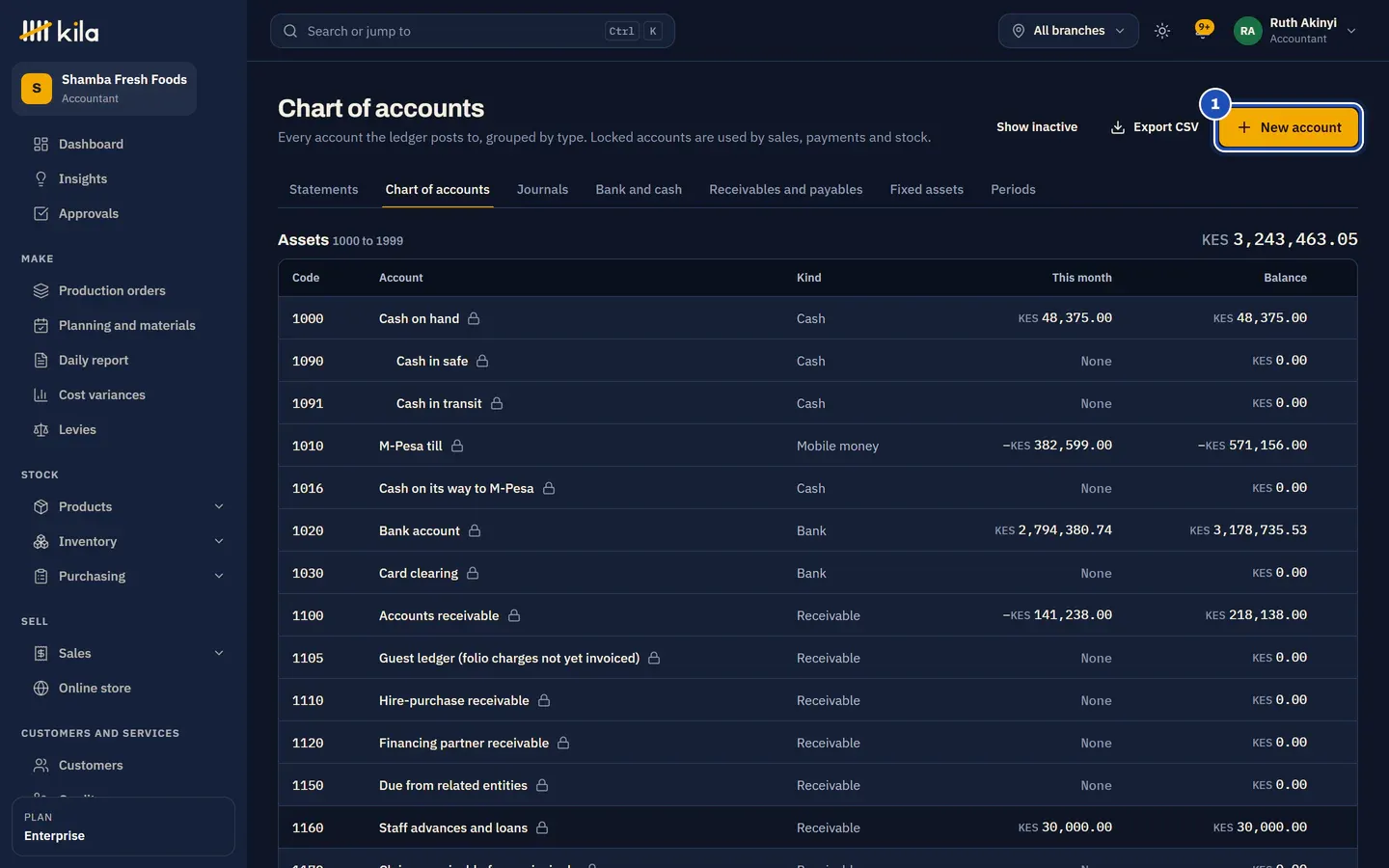Click the Mobile money kind cell
The height and width of the screenshot is (868, 1389).
(837, 446)
